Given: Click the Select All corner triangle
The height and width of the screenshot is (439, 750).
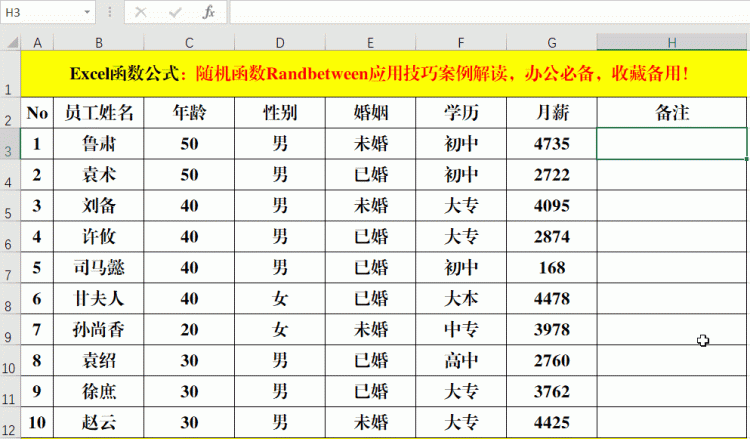Looking at the screenshot, I should [x=11, y=43].
